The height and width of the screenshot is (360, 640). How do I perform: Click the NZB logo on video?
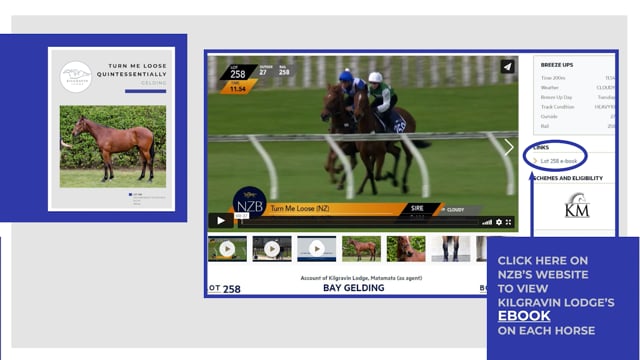click(249, 203)
